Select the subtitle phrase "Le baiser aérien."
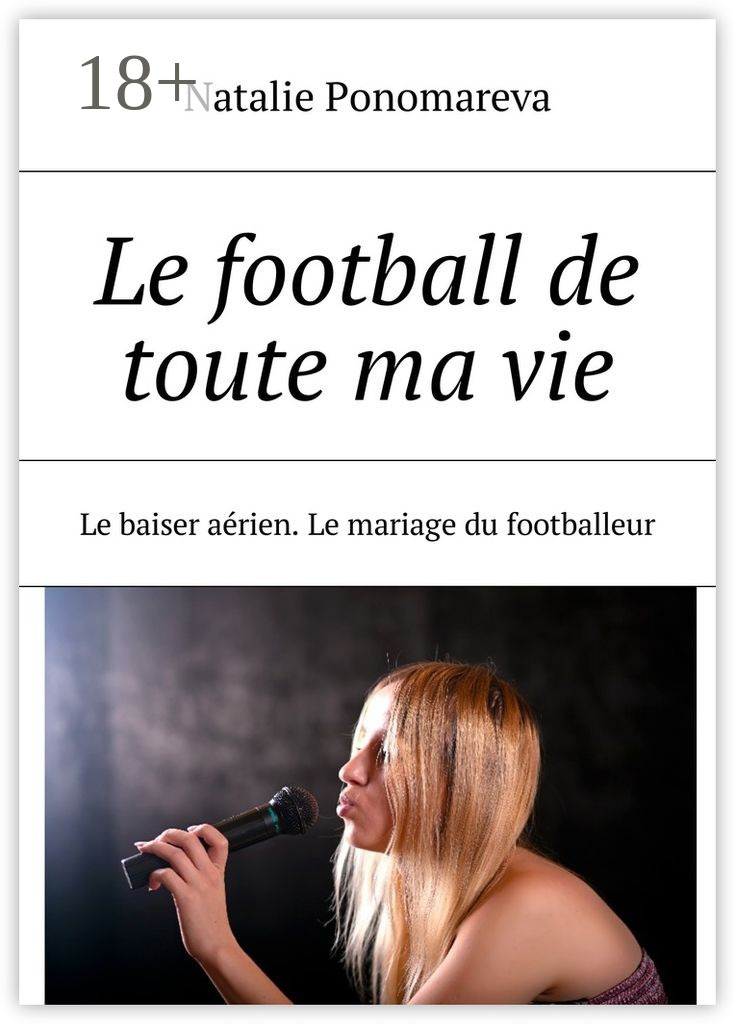This screenshot has height=1024, width=735. 189,526
